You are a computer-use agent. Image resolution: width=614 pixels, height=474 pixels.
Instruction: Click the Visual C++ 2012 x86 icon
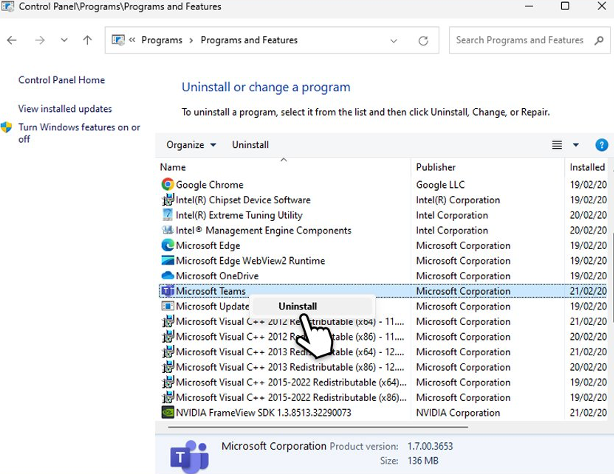click(x=168, y=337)
